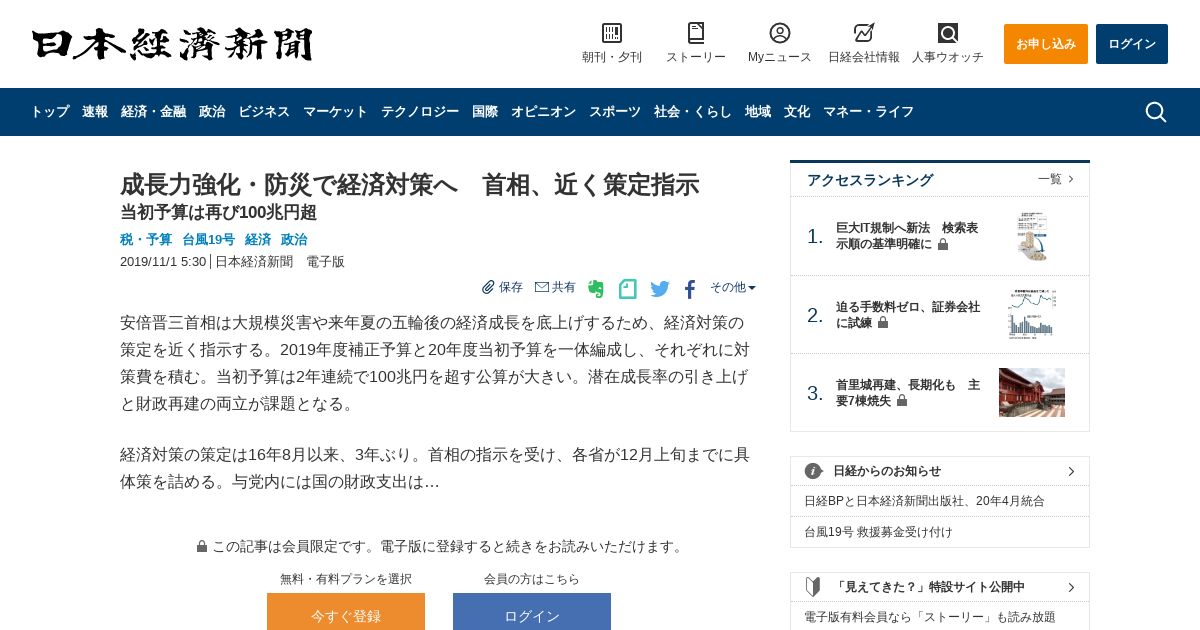Click the blue ログイン button below article
The image size is (1200, 630).
pos(532,612)
